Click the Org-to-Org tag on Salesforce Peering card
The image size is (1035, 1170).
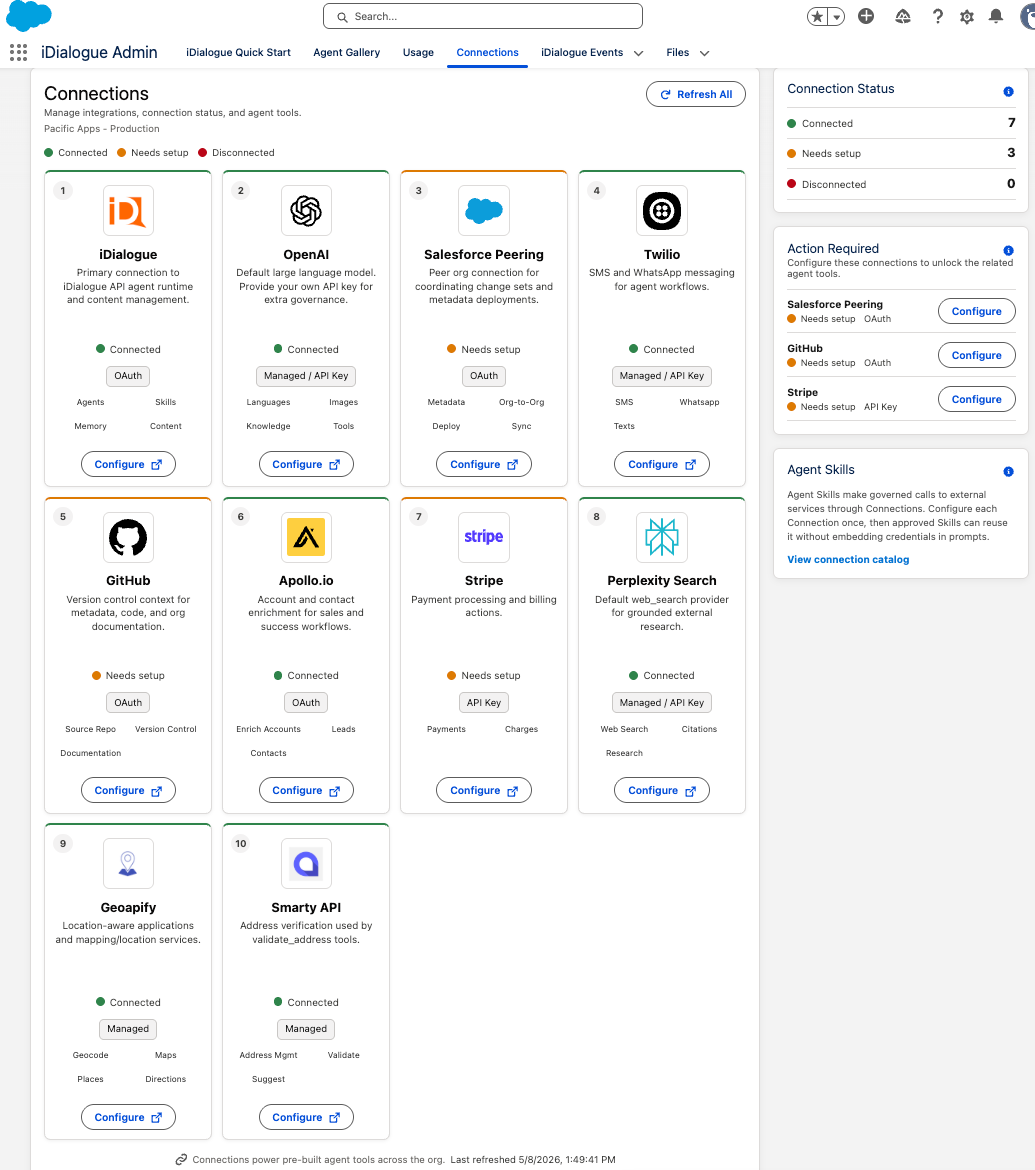(522, 402)
